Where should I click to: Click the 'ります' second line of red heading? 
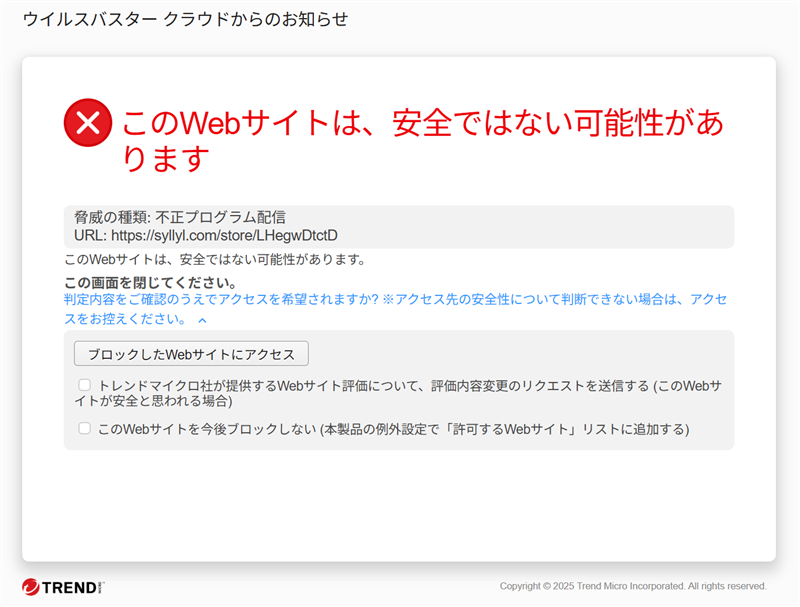[x=166, y=158]
